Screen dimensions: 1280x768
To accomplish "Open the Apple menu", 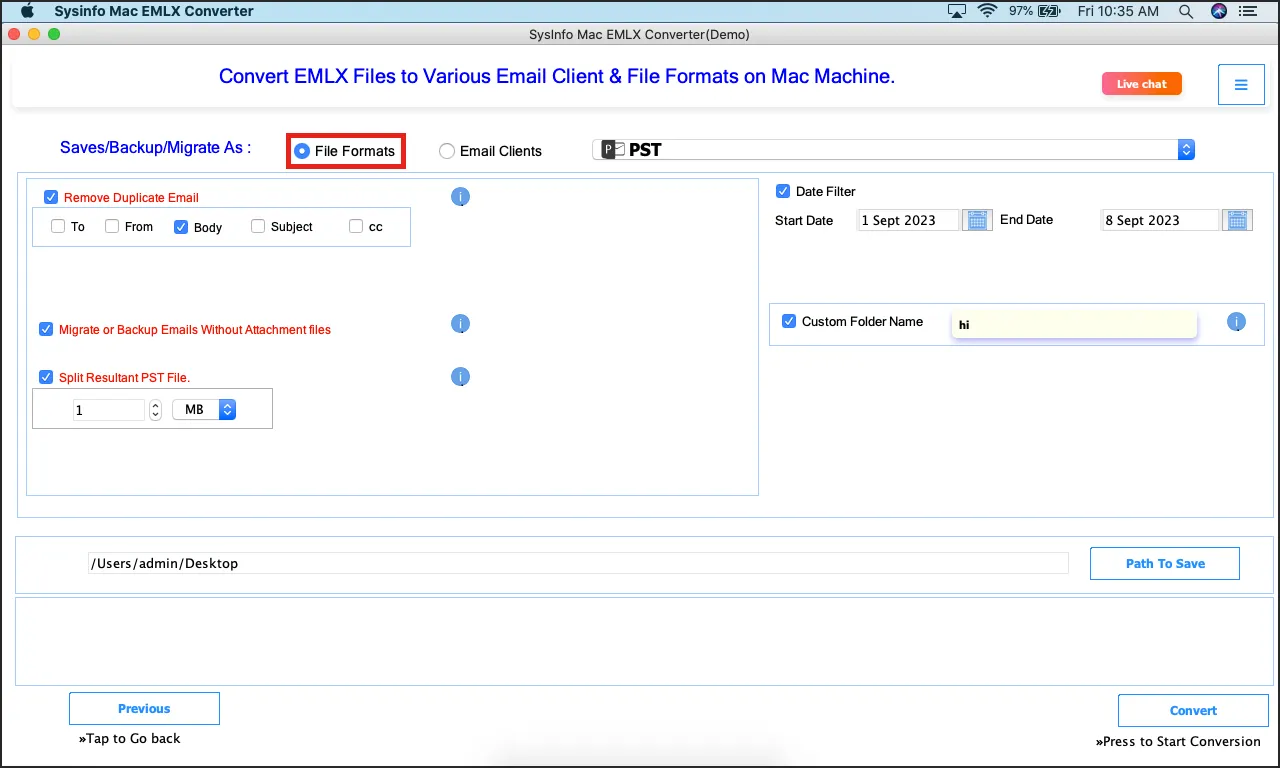I will [28, 11].
